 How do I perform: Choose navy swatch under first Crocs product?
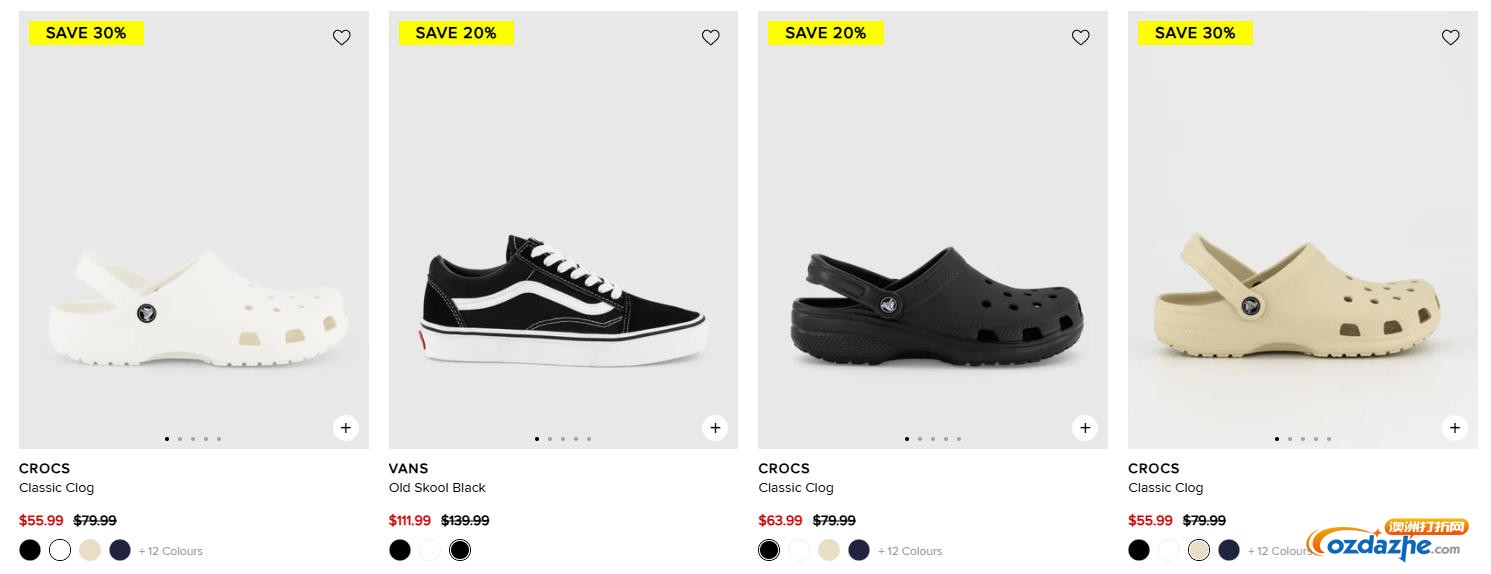coord(120,550)
